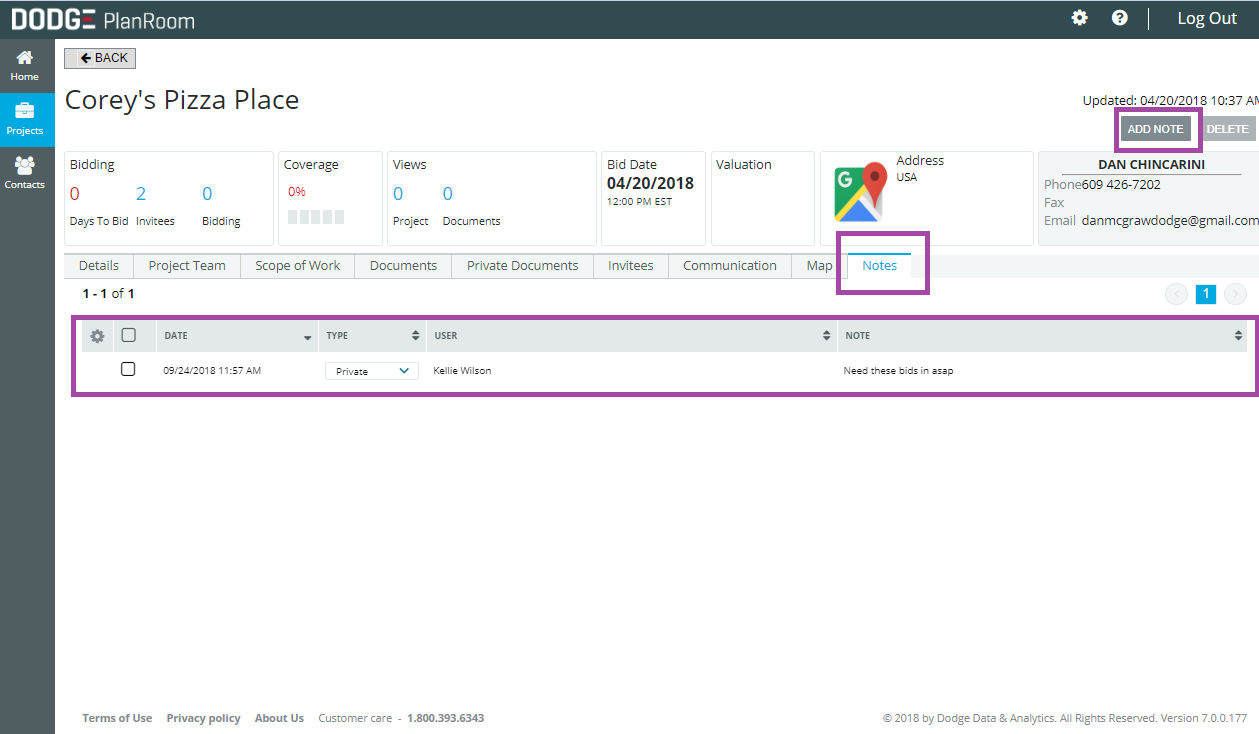Select Home in the left sidebar

coord(24,65)
